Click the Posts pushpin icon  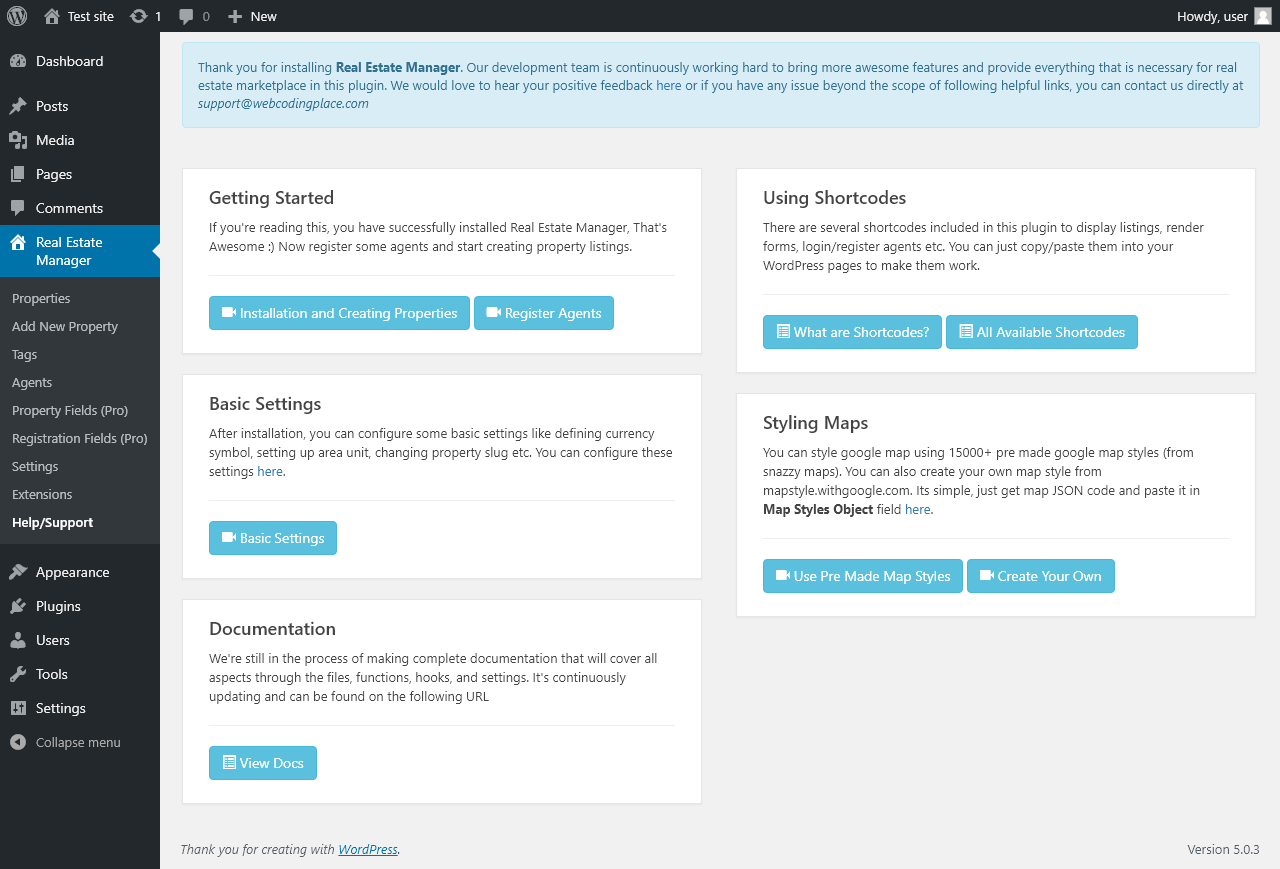[x=18, y=106]
